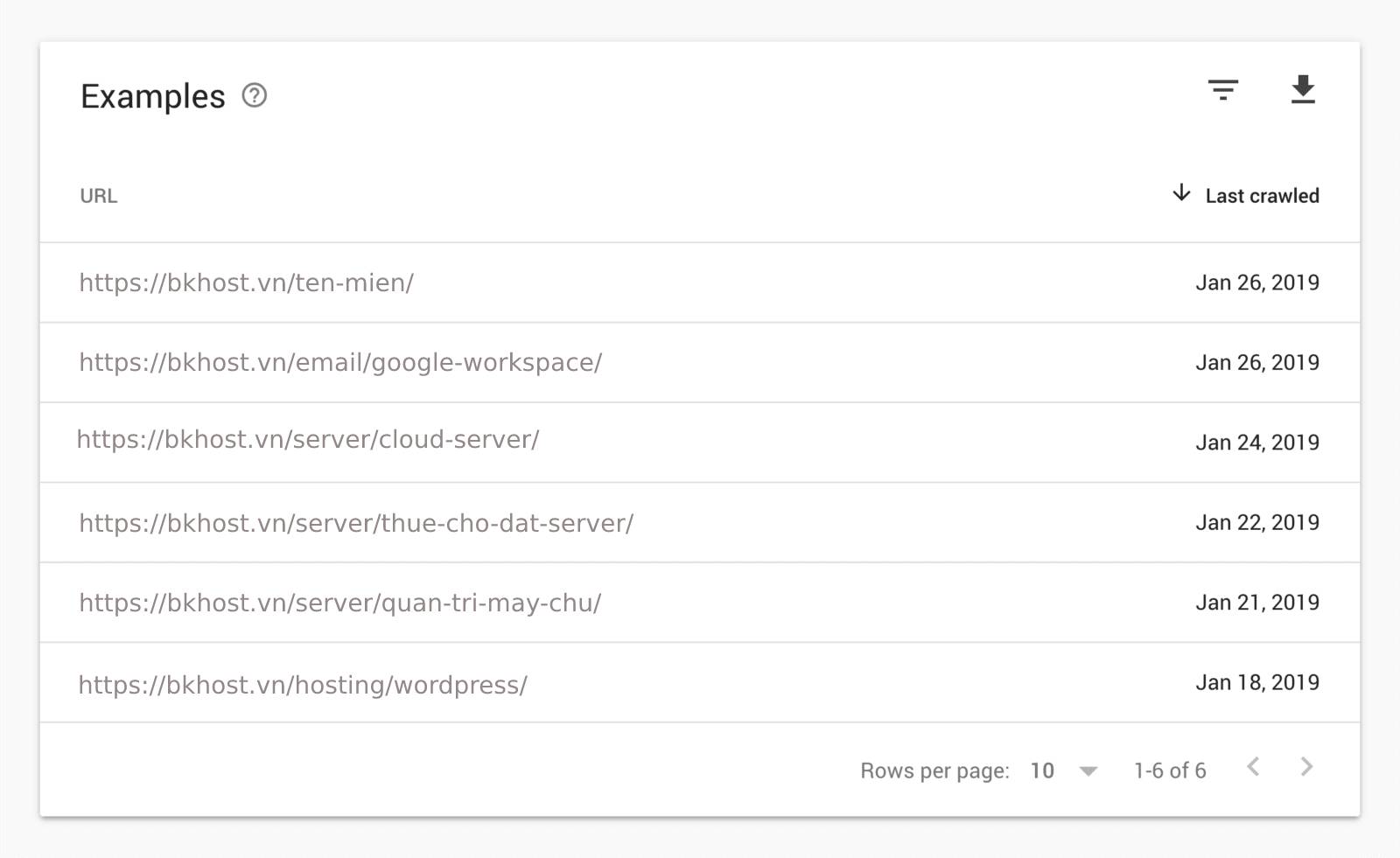Download the examples table
Image resolution: width=1400 pixels, height=858 pixels.
1304,89
